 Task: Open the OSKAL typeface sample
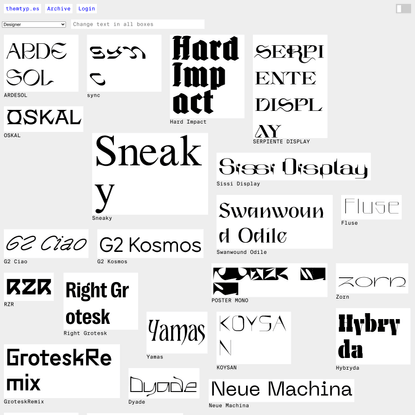tap(44, 119)
